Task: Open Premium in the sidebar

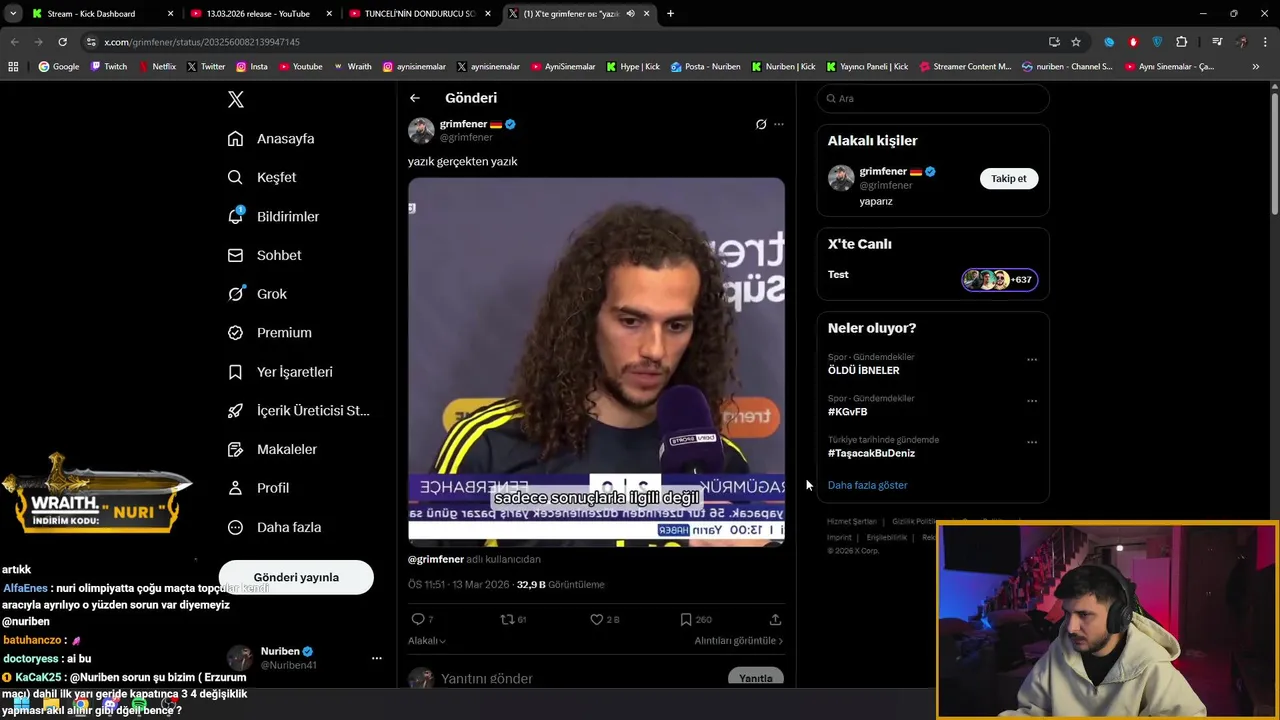Action: [270, 333]
